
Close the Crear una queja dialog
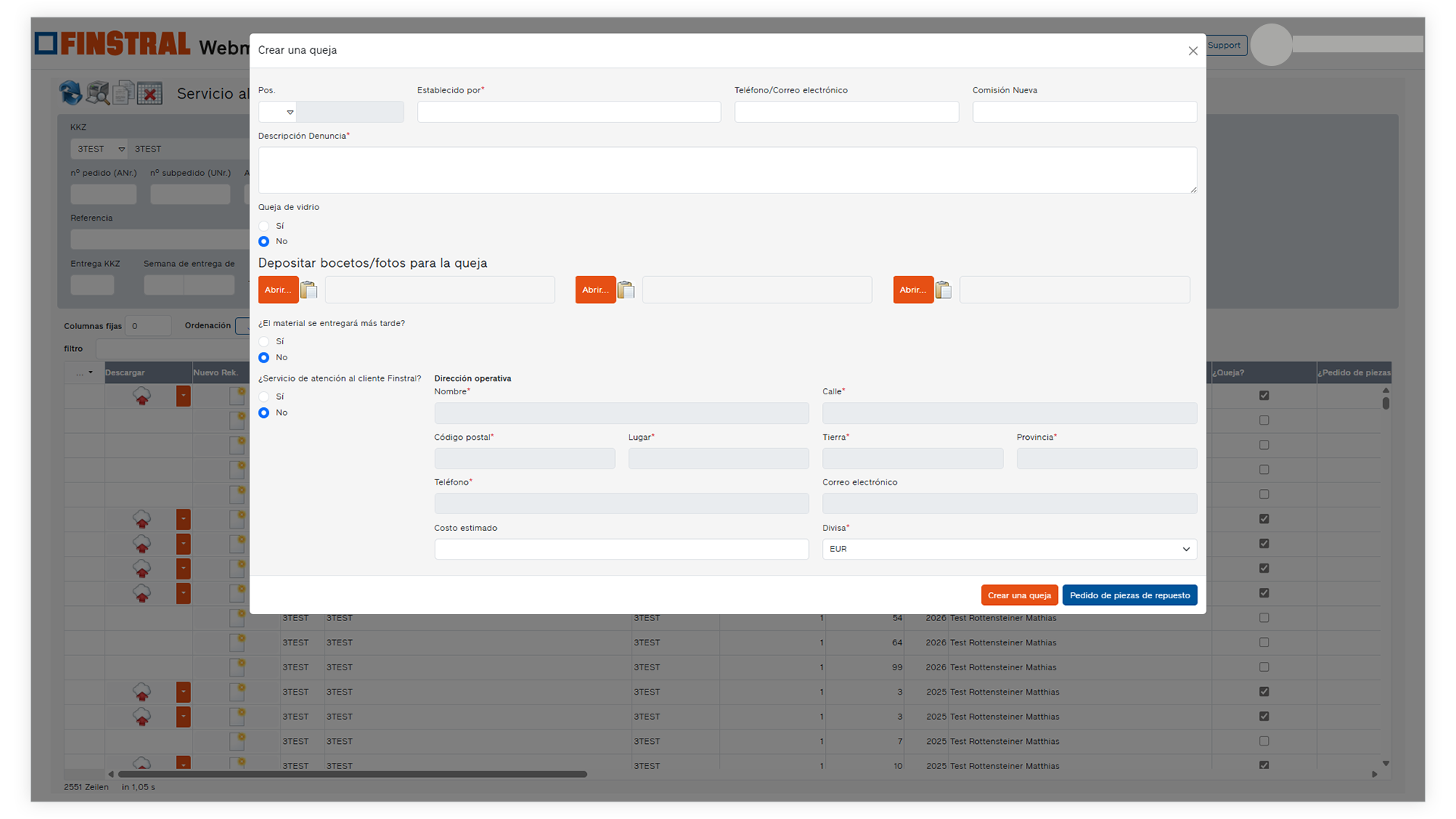1193,51
